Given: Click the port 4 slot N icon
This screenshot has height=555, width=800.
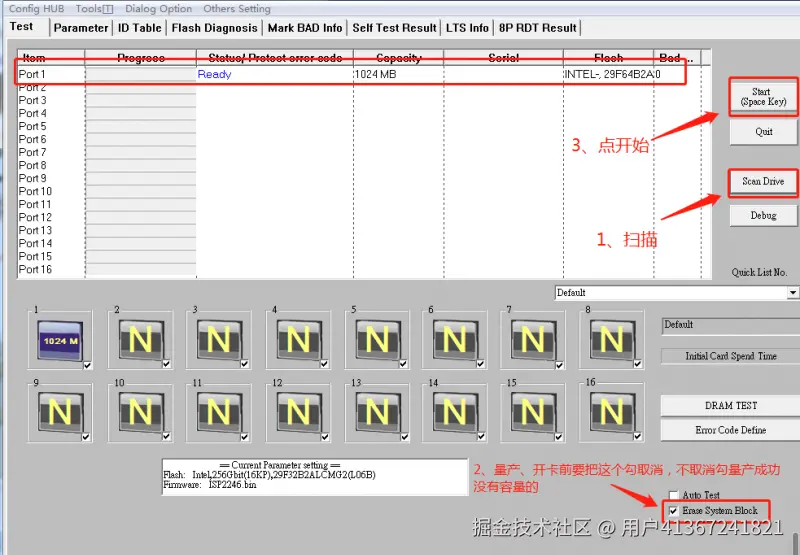Looking at the screenshot, I should point(299,339).
